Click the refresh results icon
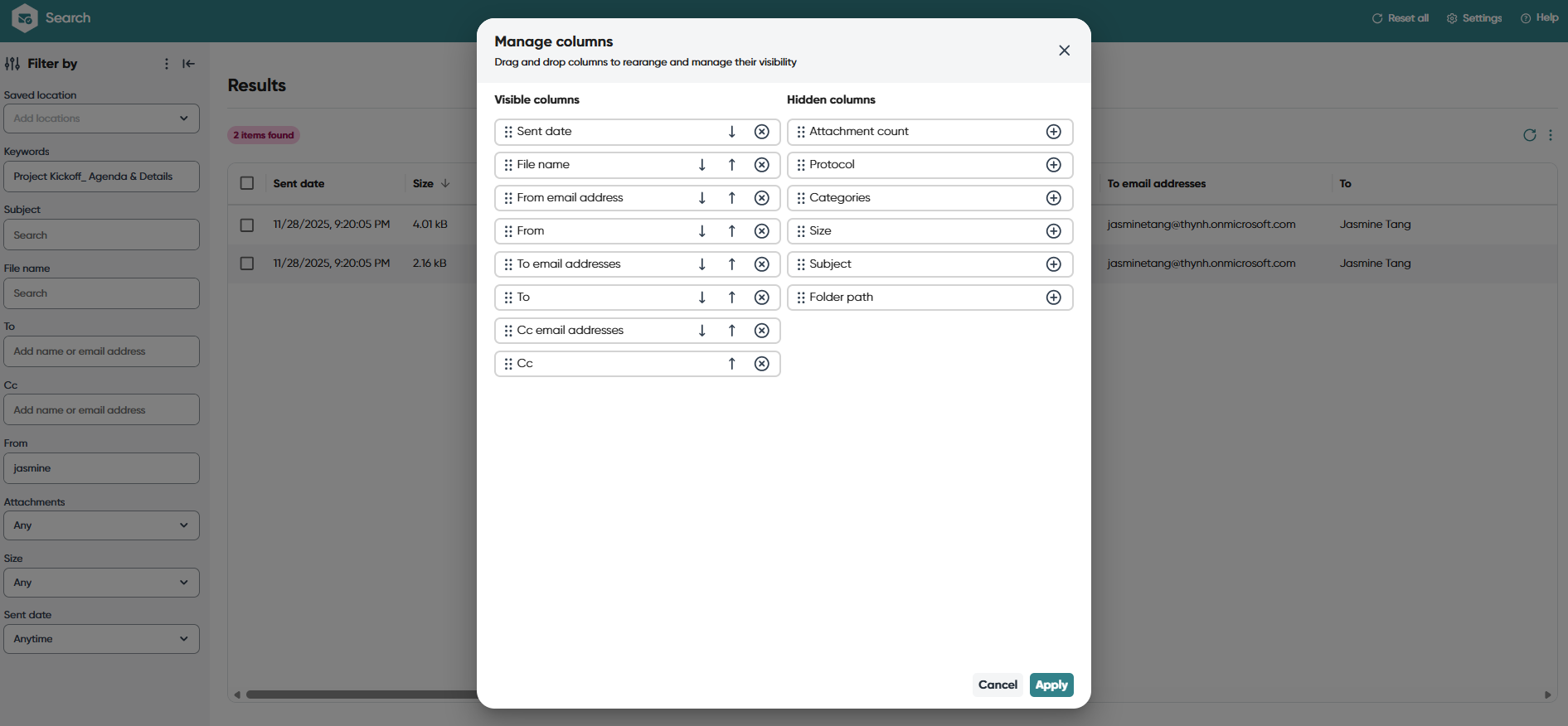The image size is (1568, 726). tap(1529, 135)
